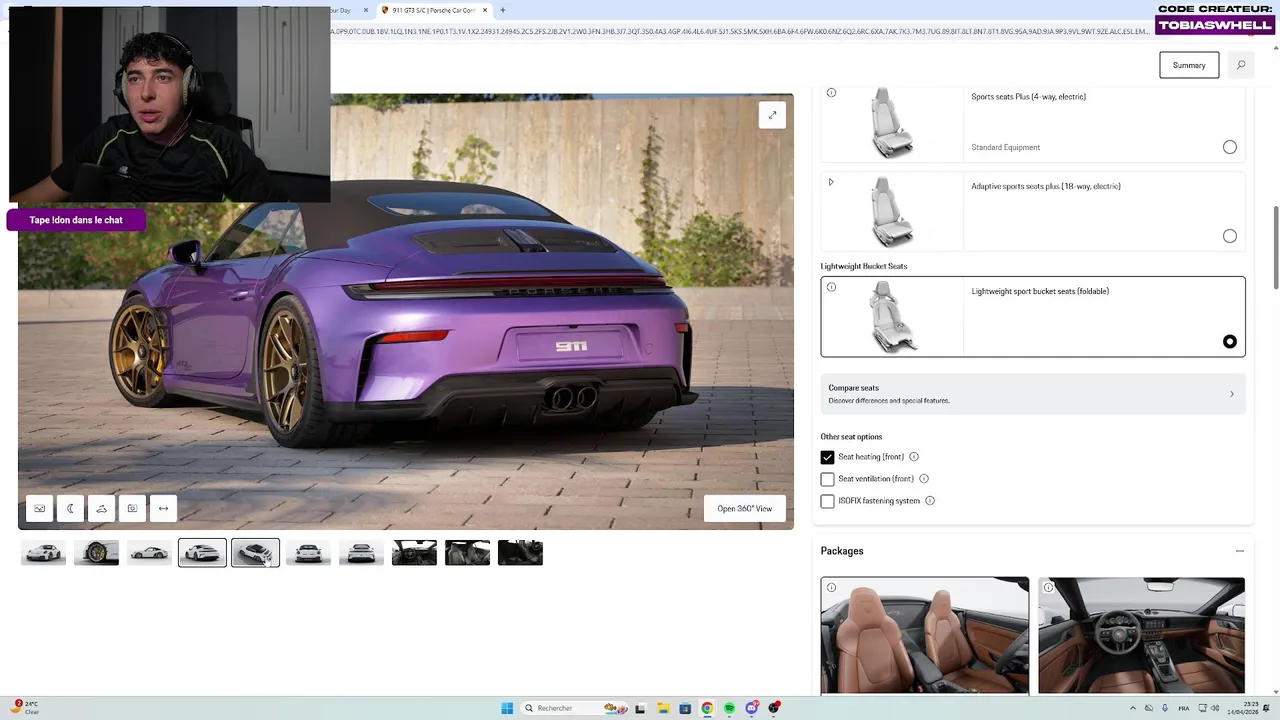The width and height of the screenshot is (1280, 720).
Task: Click the 'Tape !don dans le chat' banner
Action: 76,220
